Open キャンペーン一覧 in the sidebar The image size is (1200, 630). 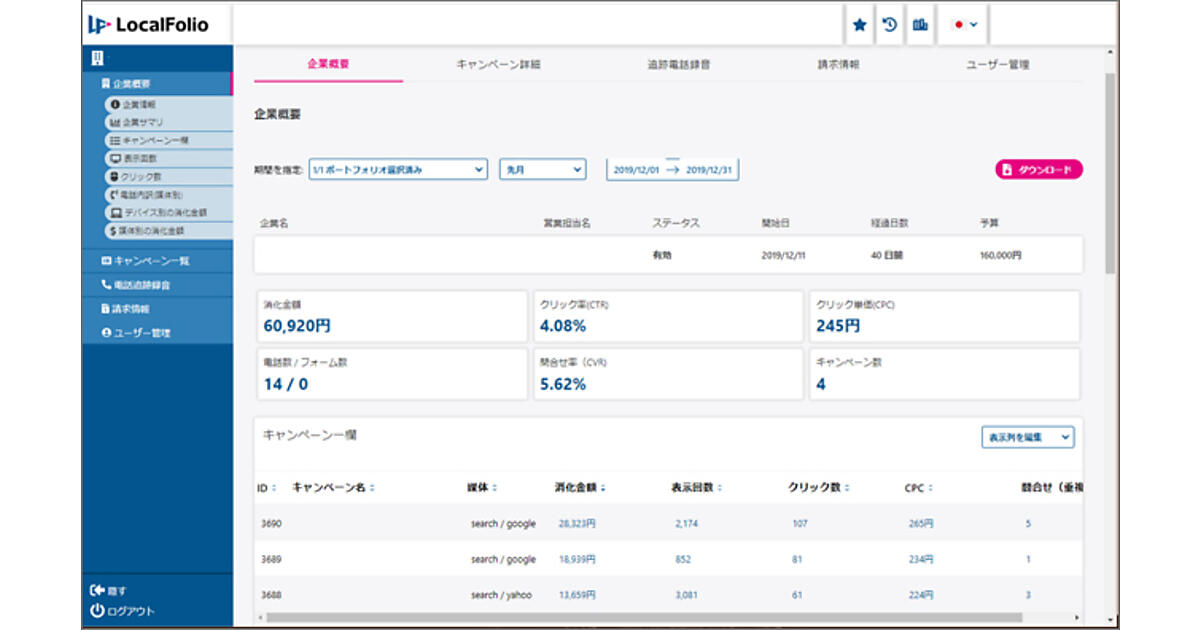pos(151,261)
